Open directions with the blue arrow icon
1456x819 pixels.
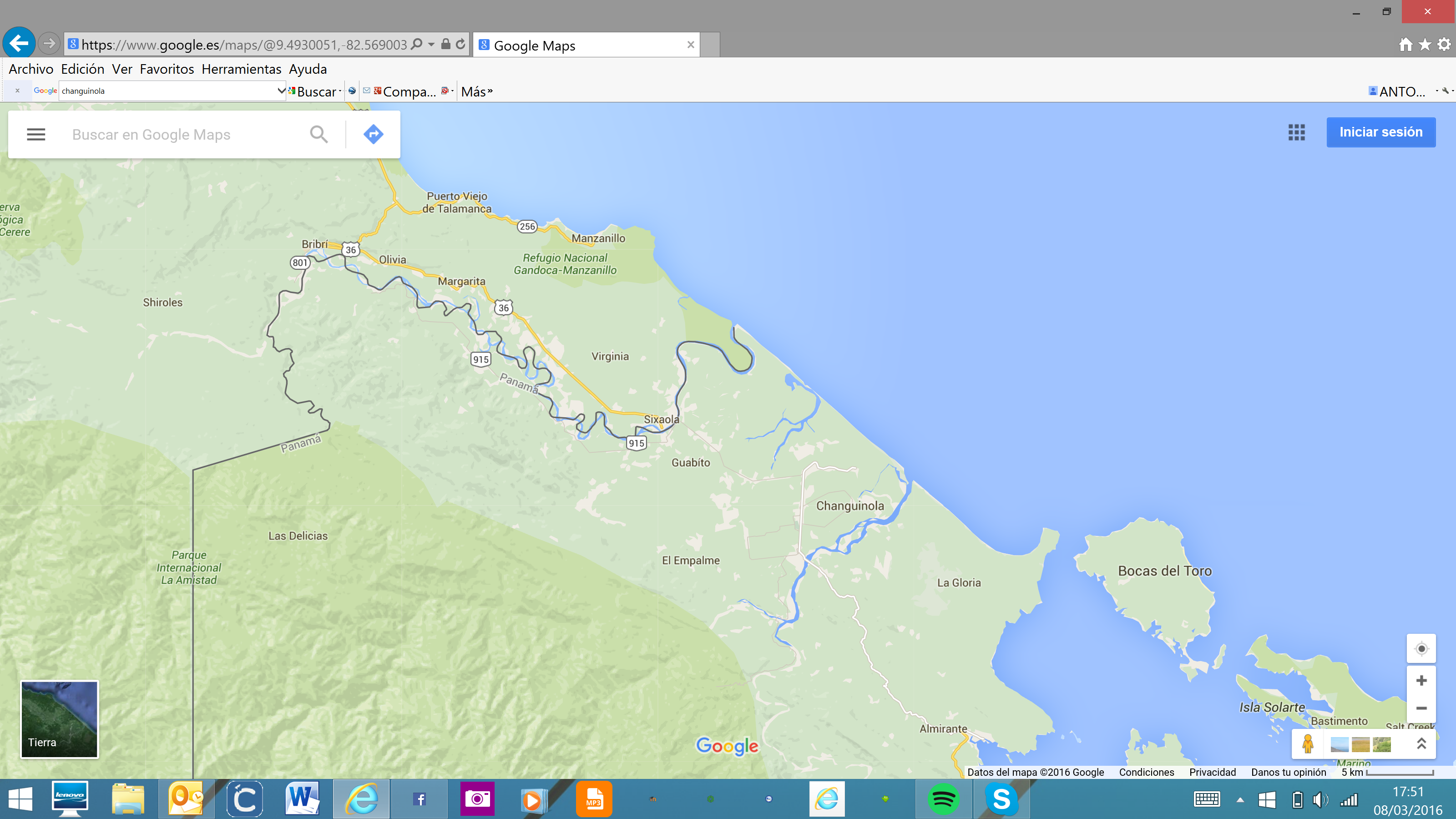pyautogui.click(x=373, y=134)
